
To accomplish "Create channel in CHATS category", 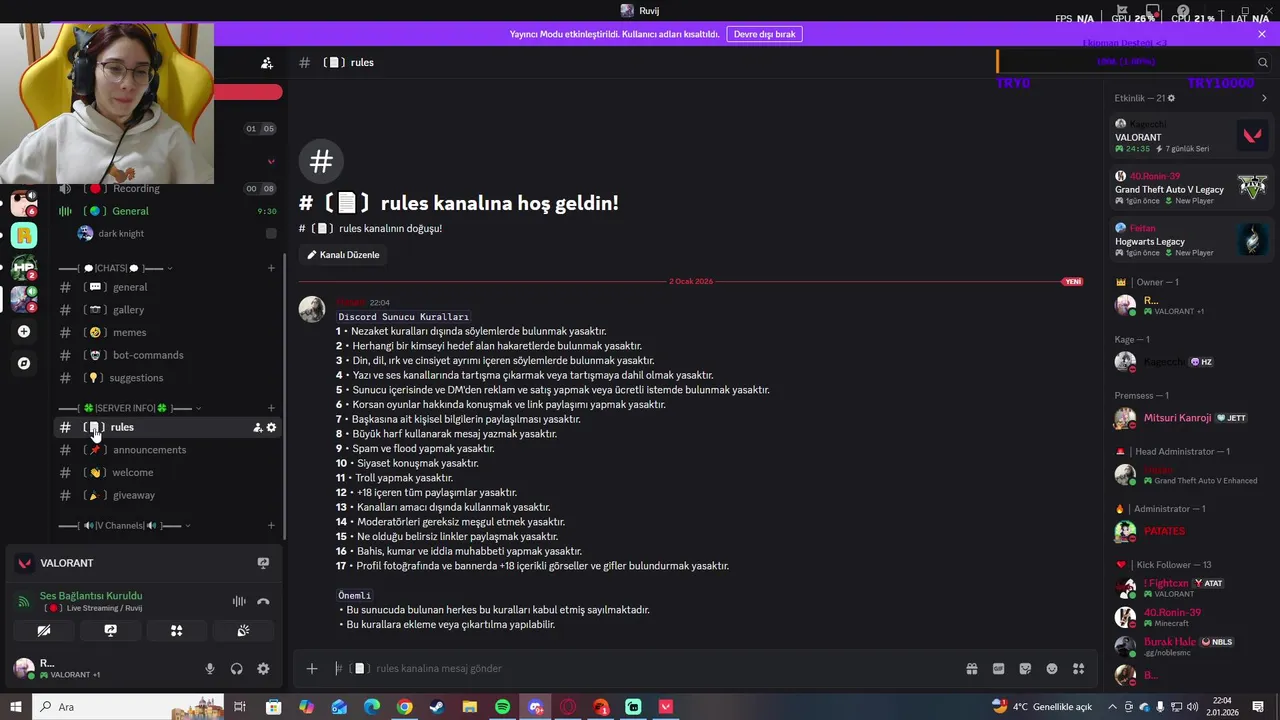I will [x=271, y=268].
